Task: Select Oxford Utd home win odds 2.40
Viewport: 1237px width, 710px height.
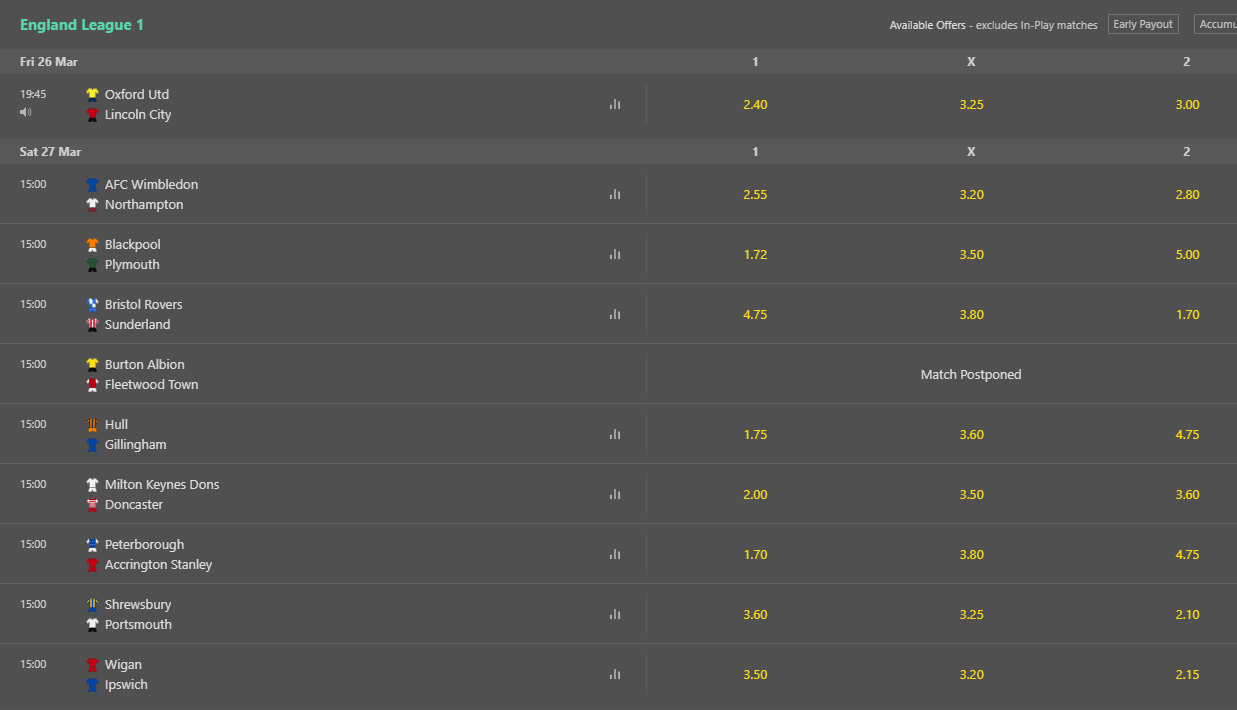Action: [755, 104]
